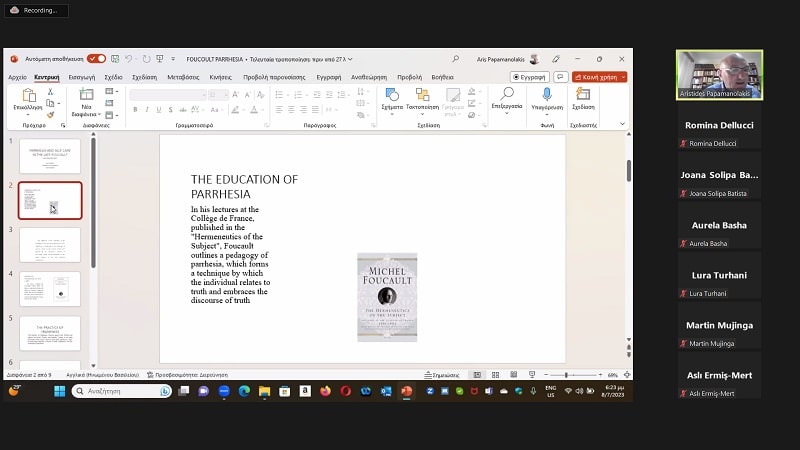Screen dimensions: 800x450
Task: Switch to Normal view in status bar
Action: pos(477,374)
